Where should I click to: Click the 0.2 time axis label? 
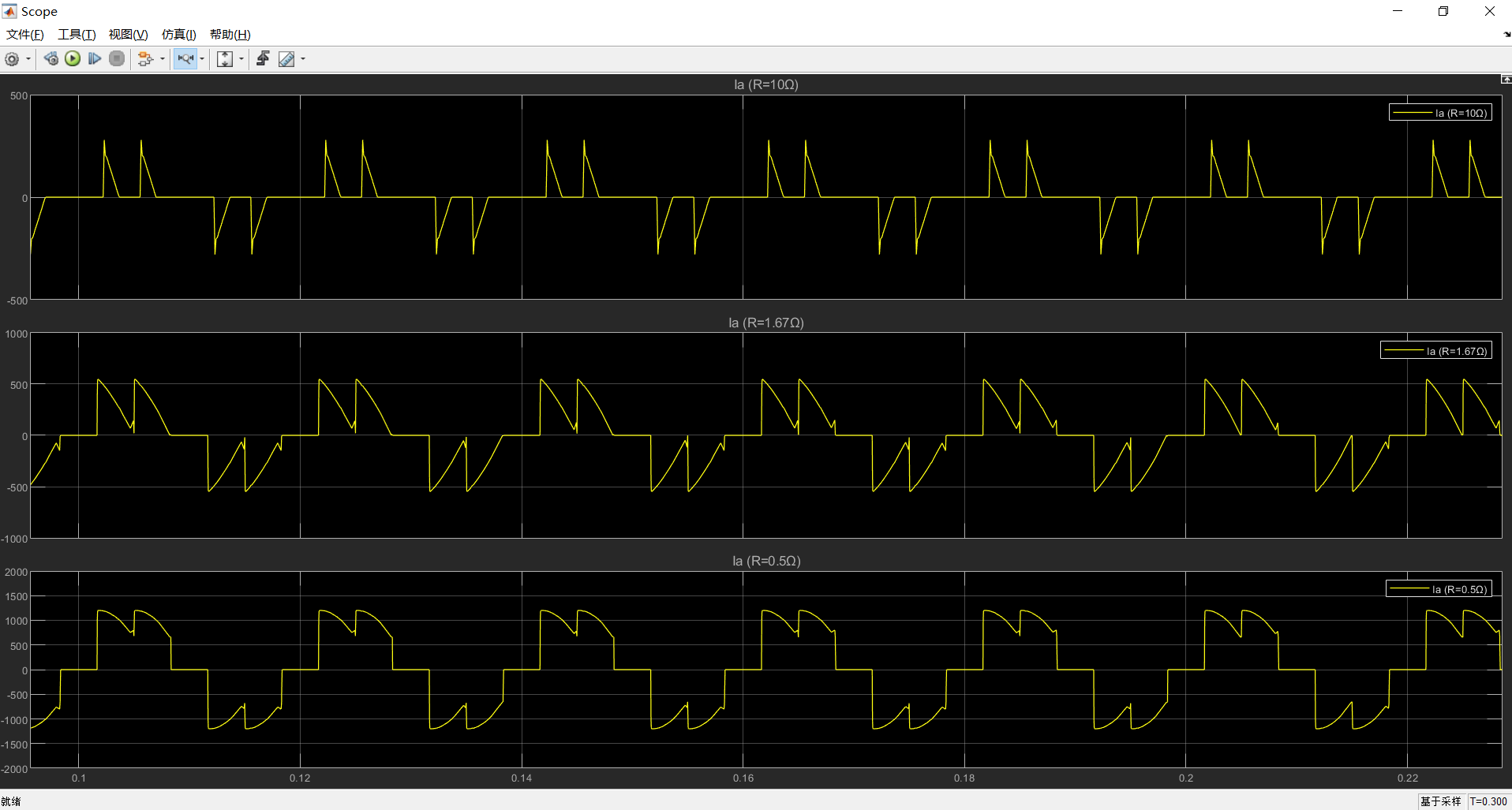(x=1186, y=778)
